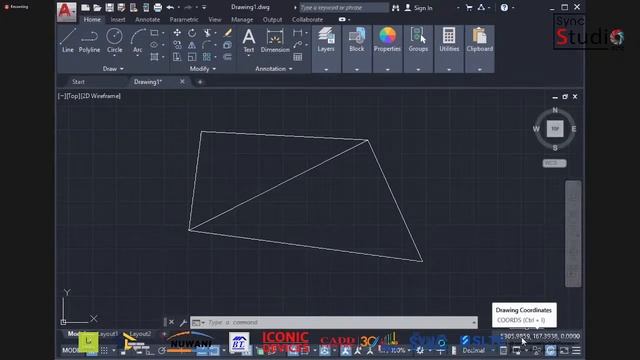The width and height of the screenshot is (640, 360).
Task: Switch to the Insert ribbon tab
Action: (118, 19)
